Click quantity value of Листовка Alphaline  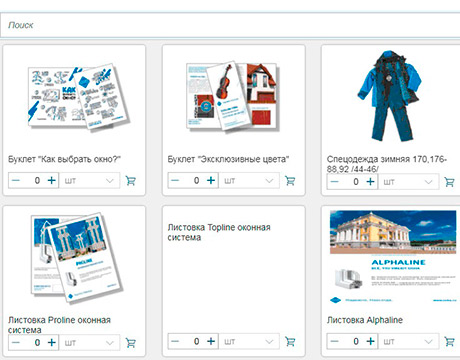356,341
